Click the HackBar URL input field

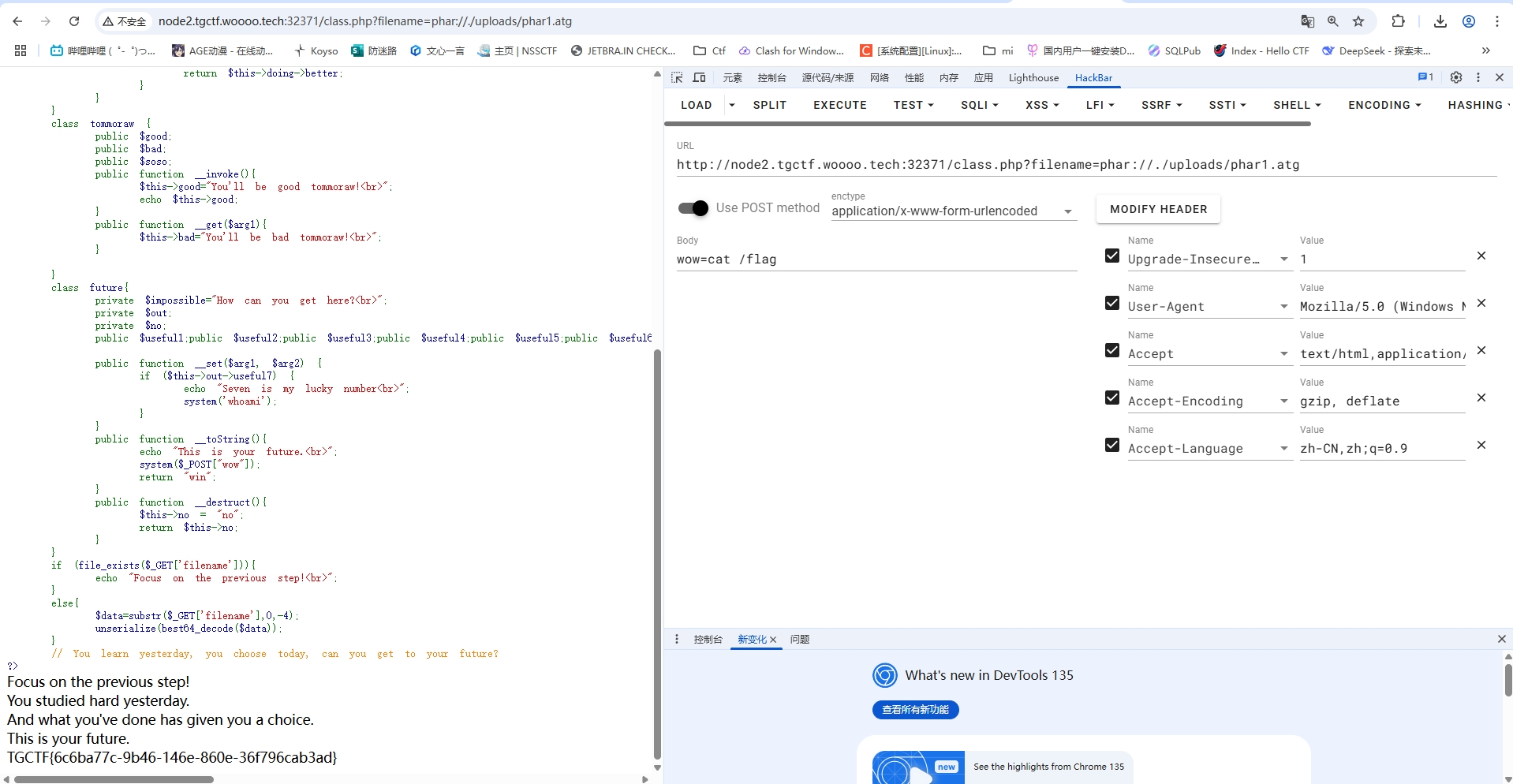[x=1086, y=165]
